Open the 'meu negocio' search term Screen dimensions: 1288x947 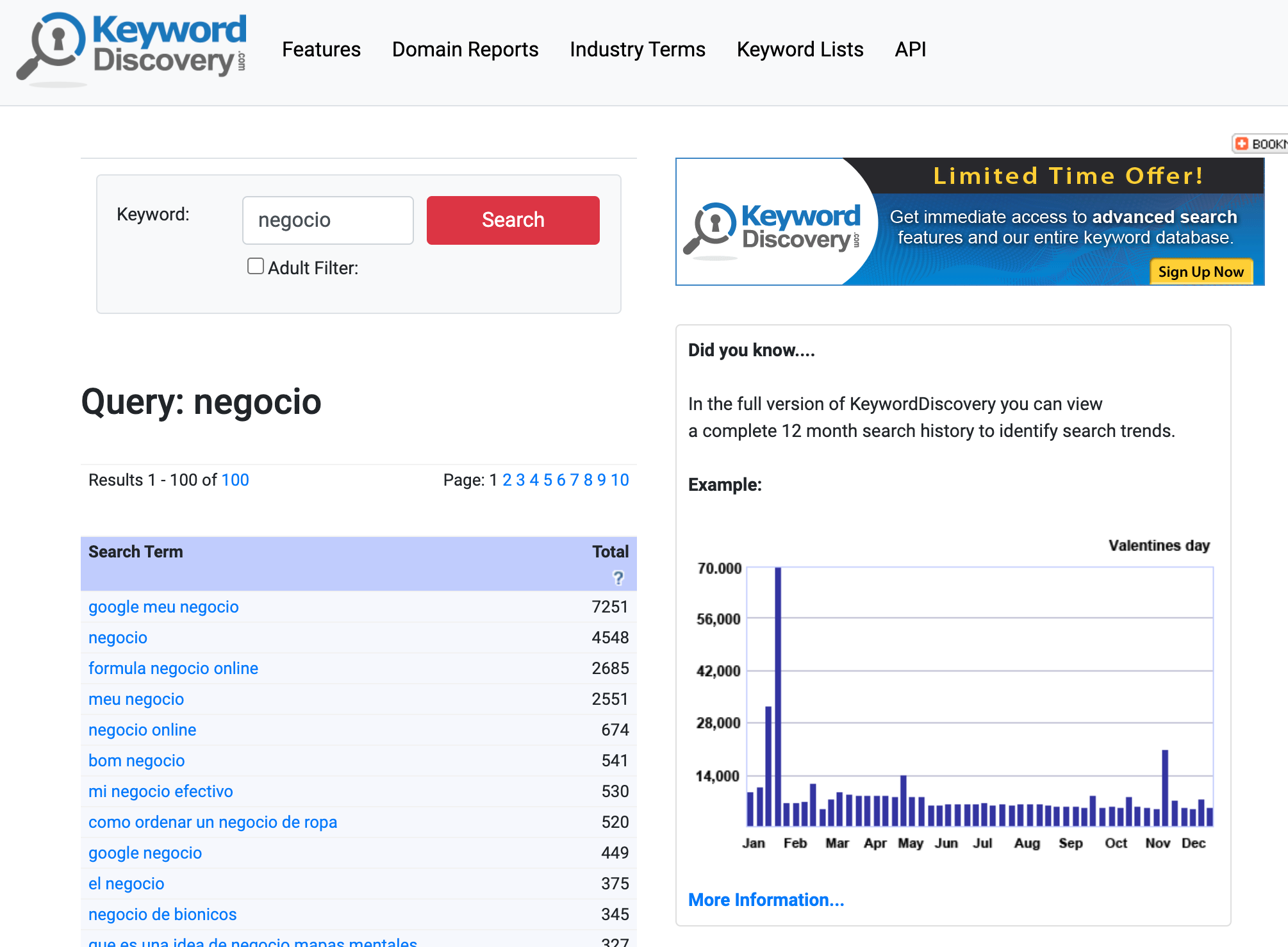(136, 699)
